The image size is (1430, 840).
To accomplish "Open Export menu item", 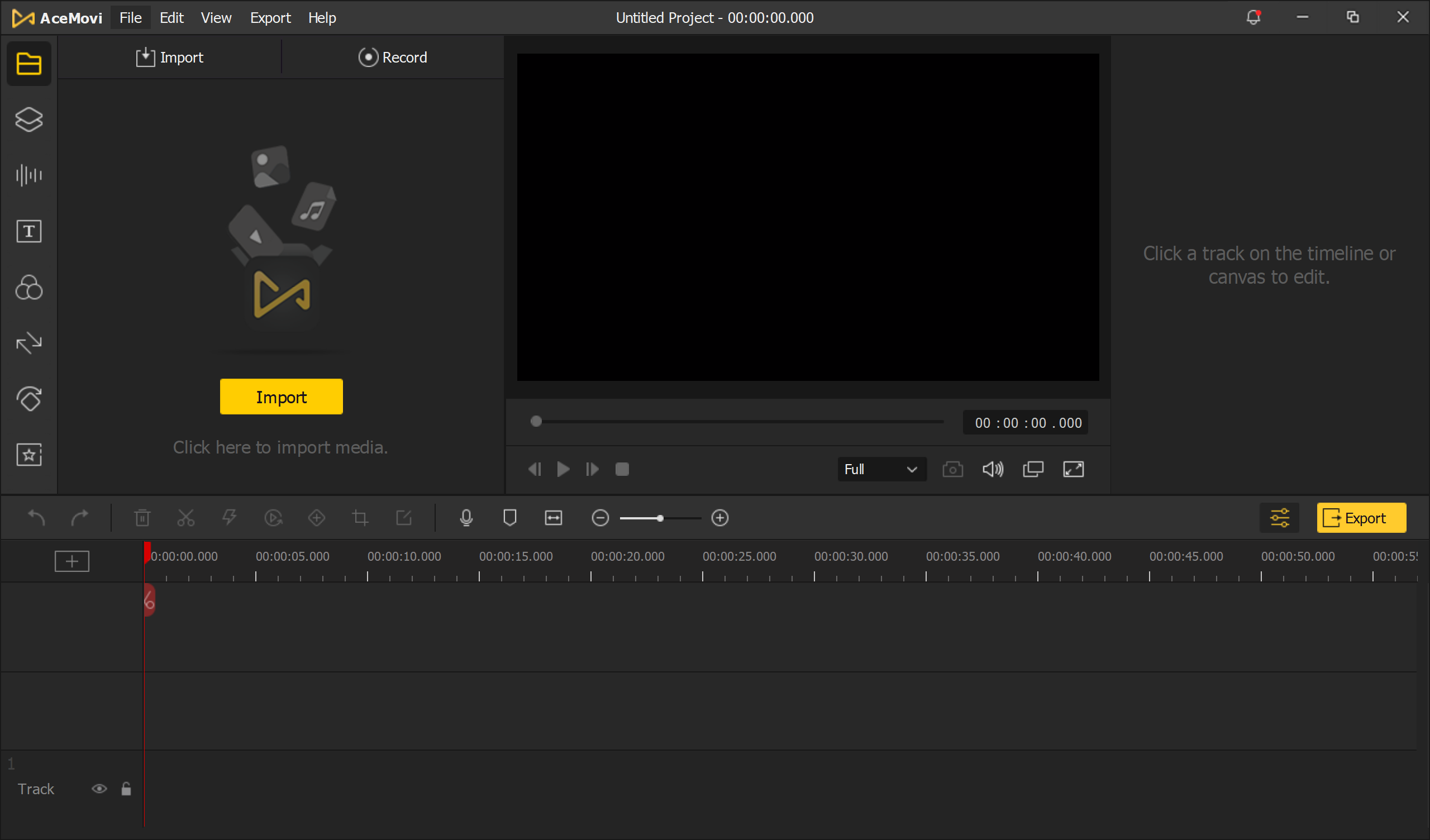I will [x=269, y=17].
